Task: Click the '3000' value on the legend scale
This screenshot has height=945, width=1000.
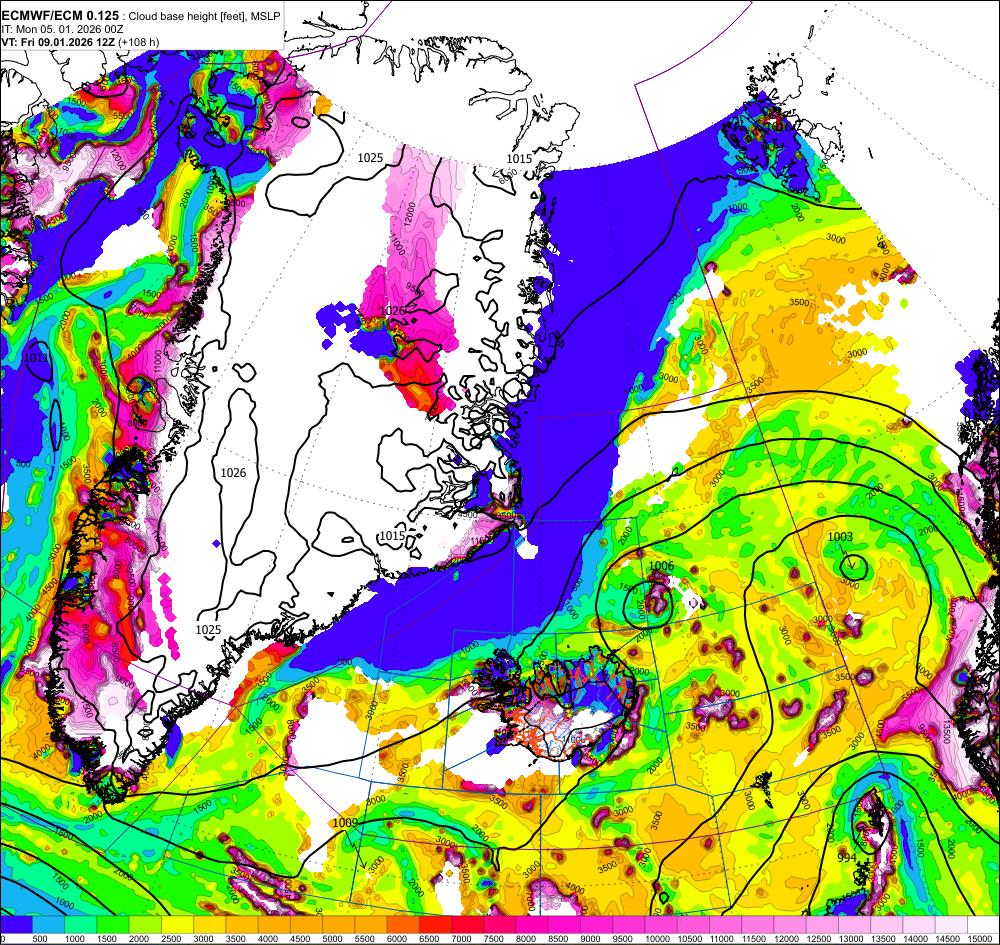Action: point(204,939)
